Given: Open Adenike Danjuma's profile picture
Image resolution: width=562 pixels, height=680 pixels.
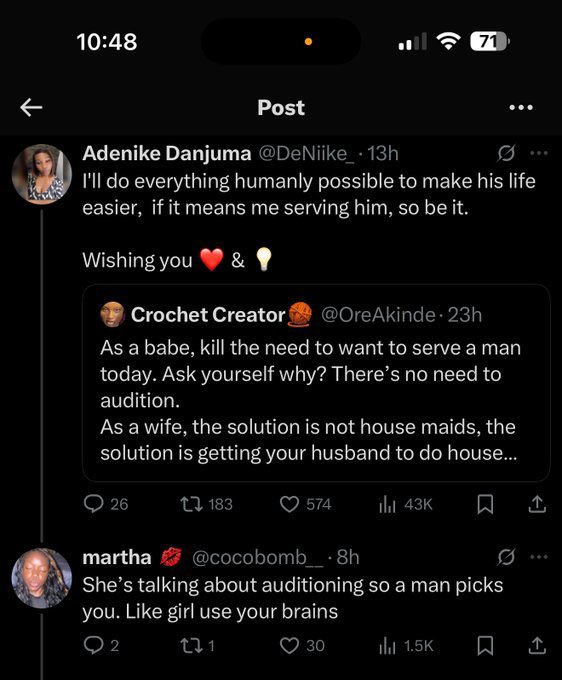Looking at the screenshot, I should pos(42,174).
